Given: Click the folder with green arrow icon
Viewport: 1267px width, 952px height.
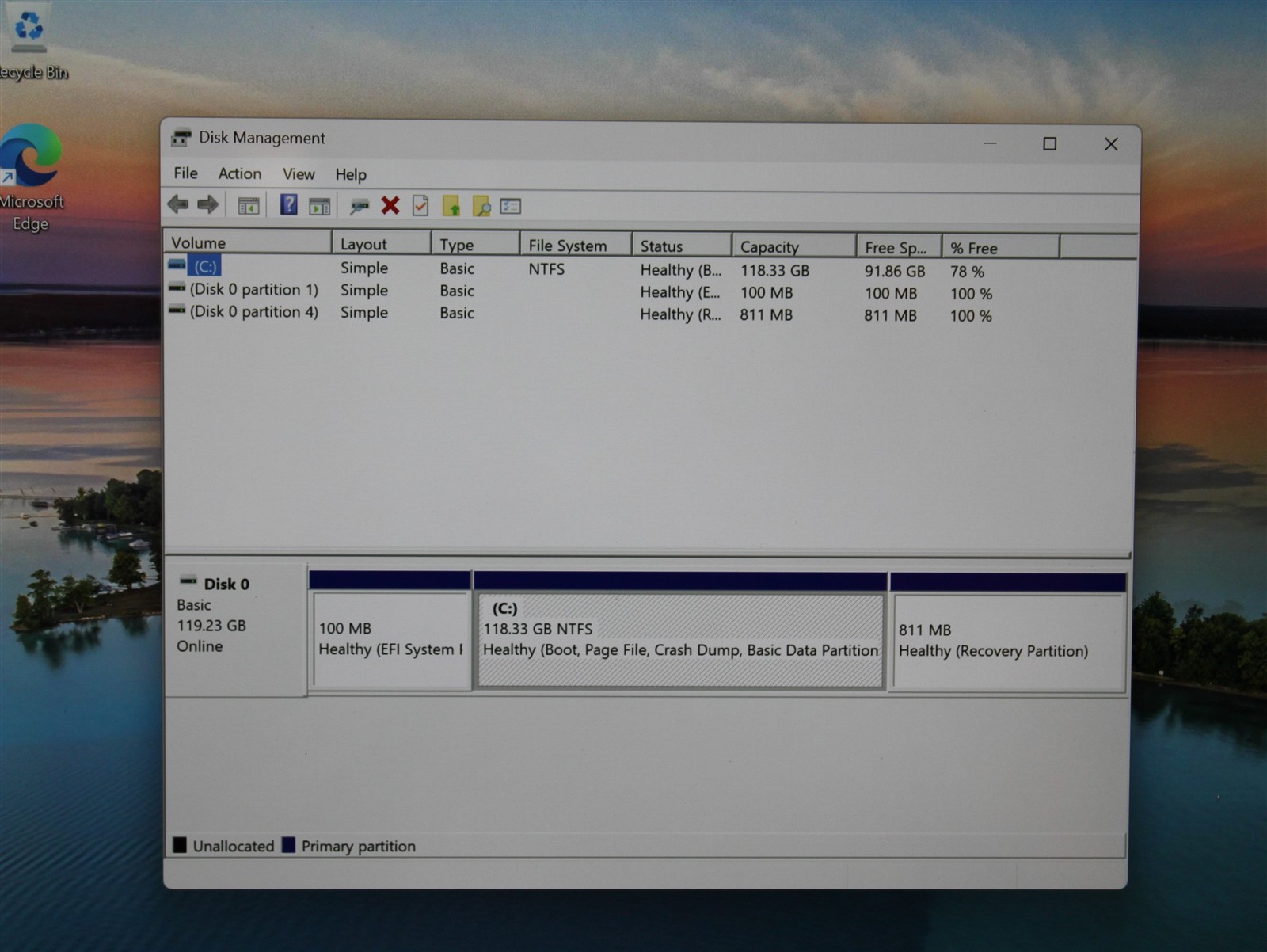Looking at the screenshot, I should click(x=451, y=207).
